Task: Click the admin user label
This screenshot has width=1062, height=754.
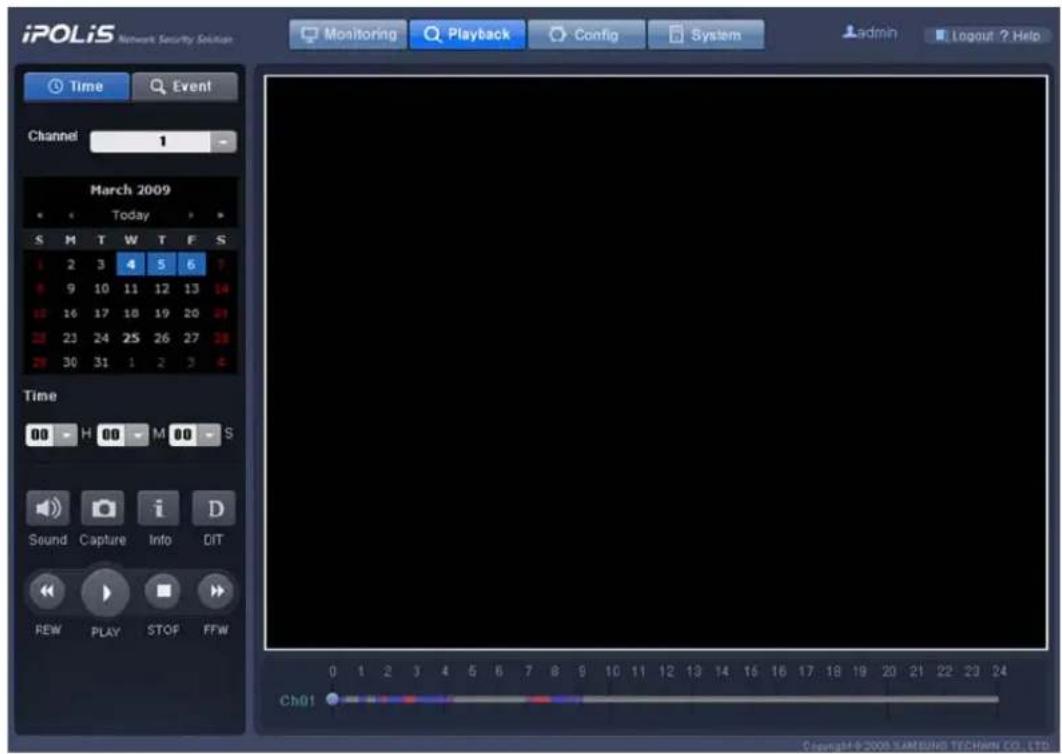Action: [870, 33]
